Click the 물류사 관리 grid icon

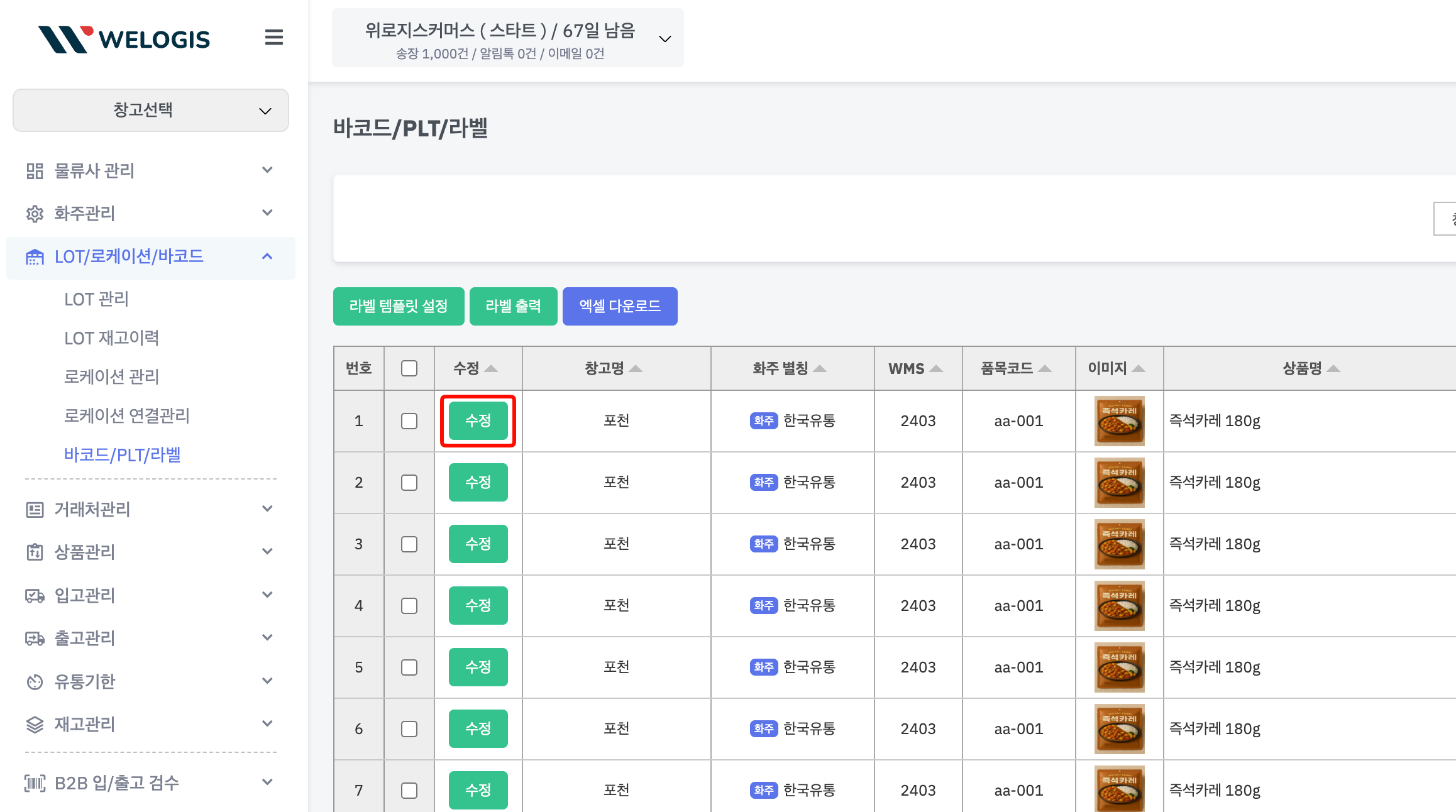pyautogui.click(x=35, y=171)
